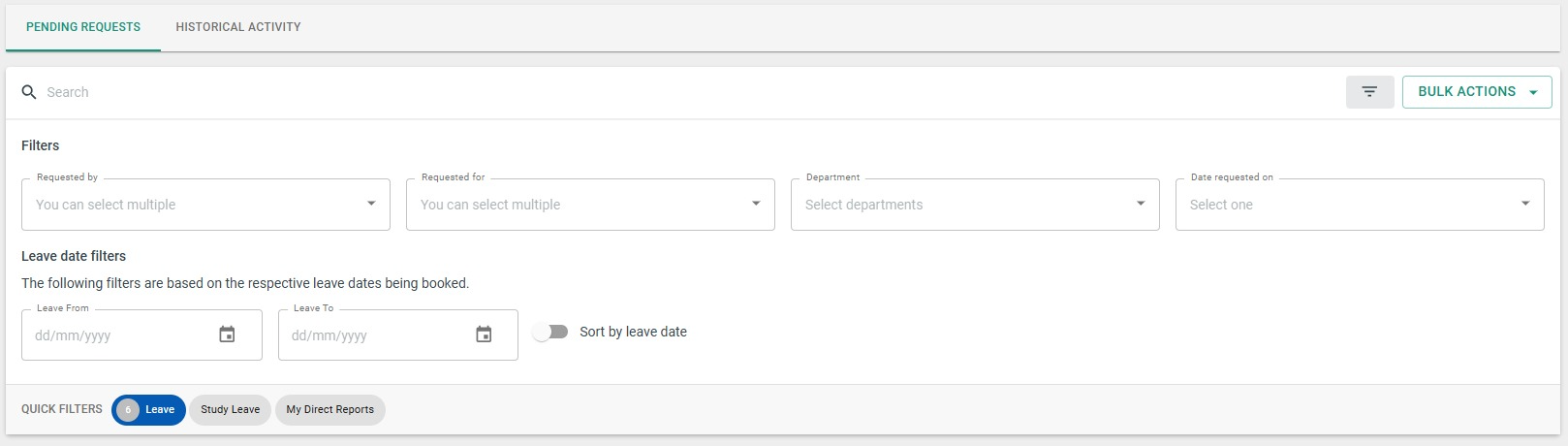Open the Bulk Actions button menu

pos(1477,92)
